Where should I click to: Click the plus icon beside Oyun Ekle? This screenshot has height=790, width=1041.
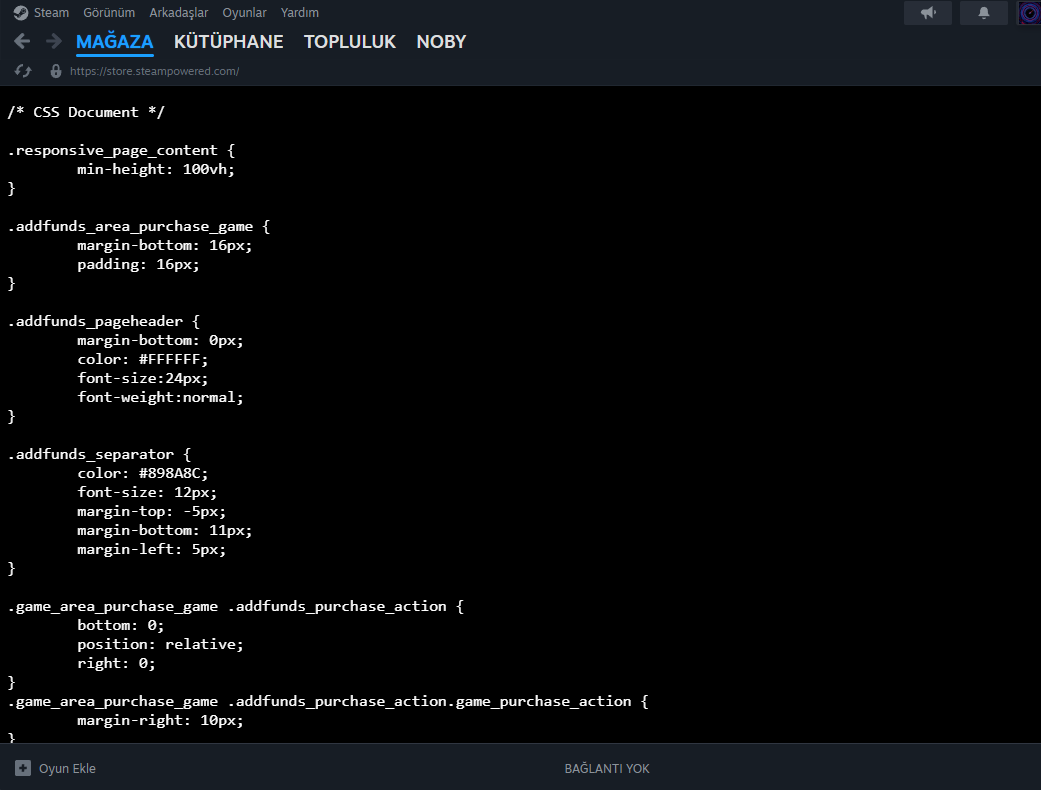[x=23, y=768]
